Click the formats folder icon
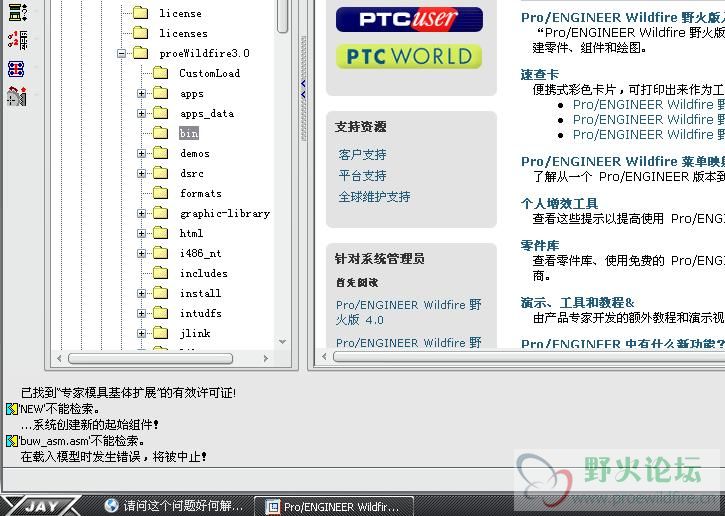 (x=160, y=193)
